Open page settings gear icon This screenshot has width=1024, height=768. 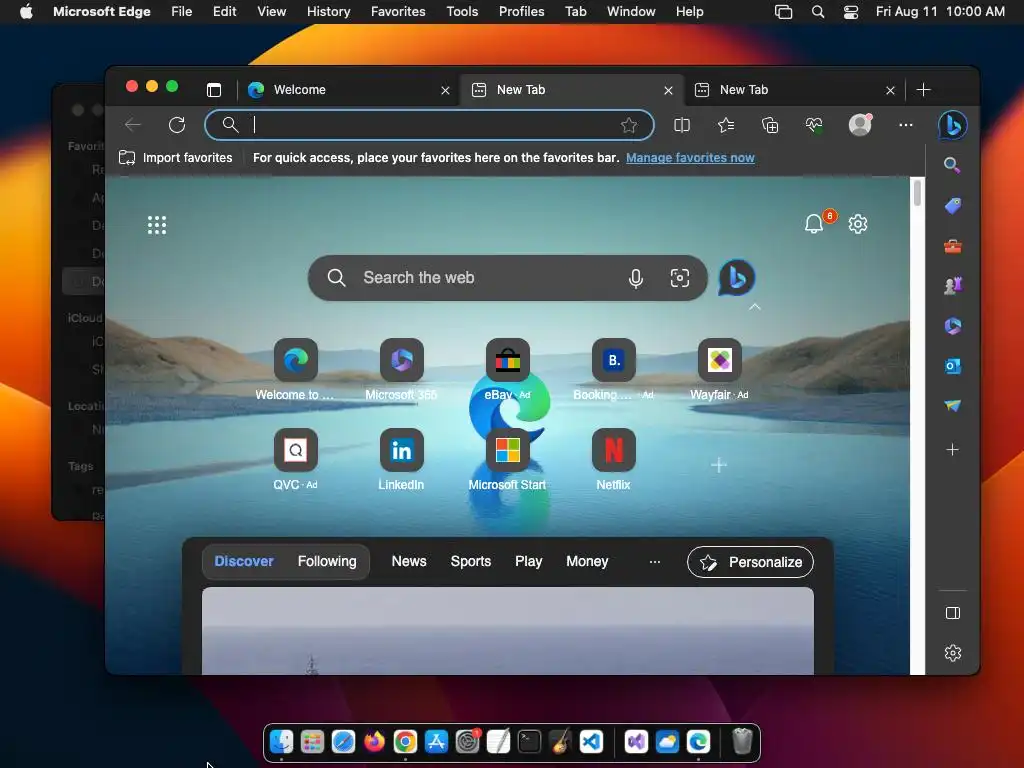tap(857, 224)
